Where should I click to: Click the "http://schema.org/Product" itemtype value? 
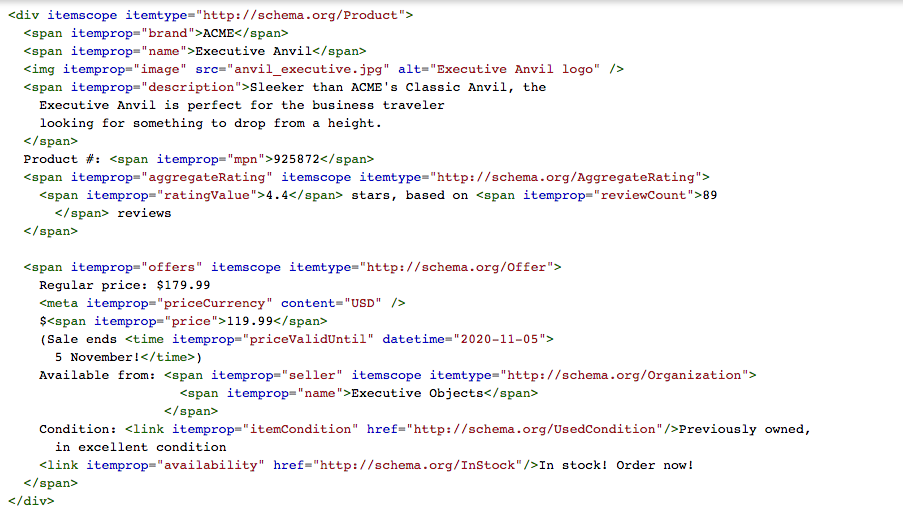(300, 15)
